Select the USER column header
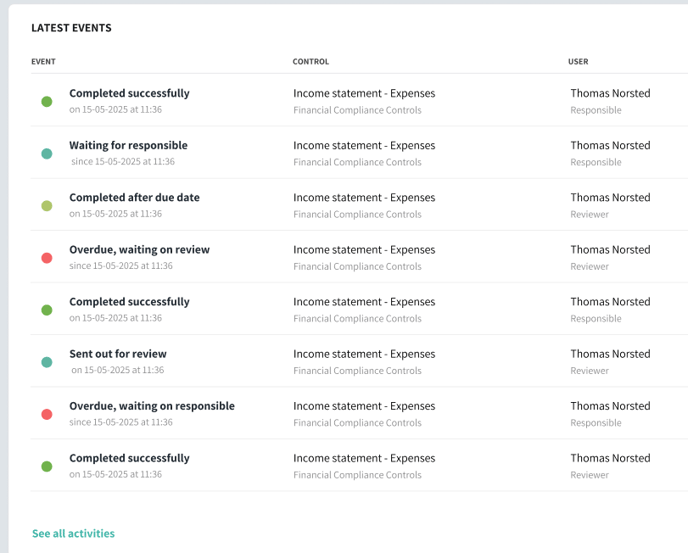The width and height of the screenshot is (688, 553). click(x=578, y=61)
